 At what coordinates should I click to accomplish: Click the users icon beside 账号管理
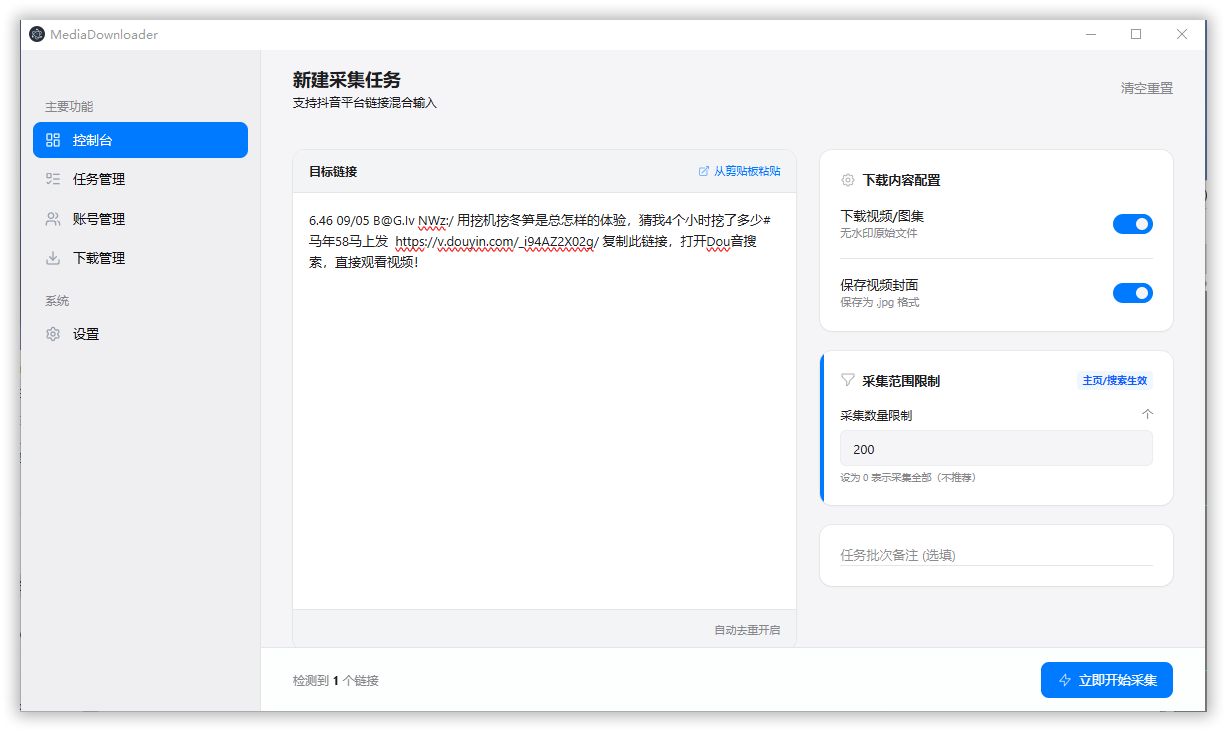point(54,219)
